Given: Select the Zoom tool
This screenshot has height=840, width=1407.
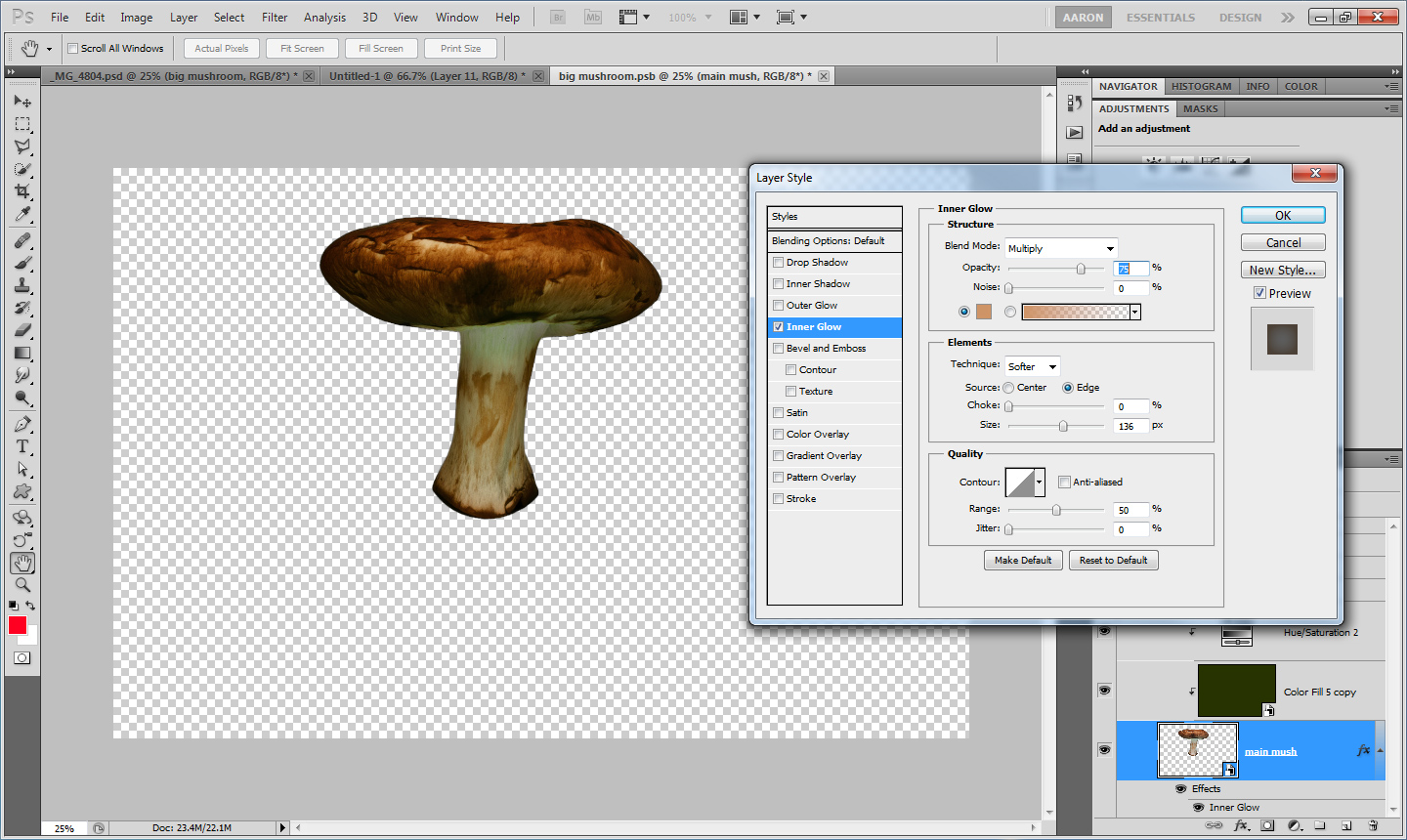Looking at the screenshot, I should pos(22,585).
